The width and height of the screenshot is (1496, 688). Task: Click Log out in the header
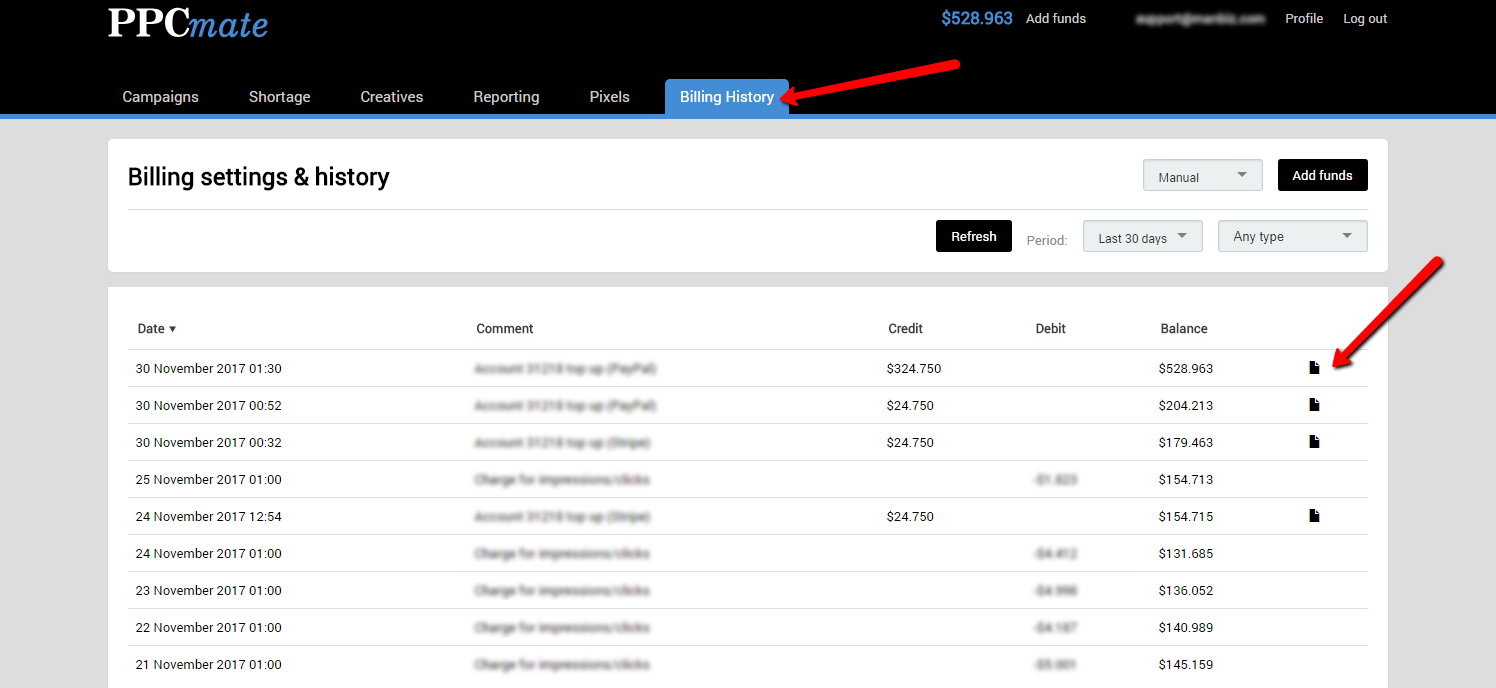pyautogui.click(x=1364, y=19)
